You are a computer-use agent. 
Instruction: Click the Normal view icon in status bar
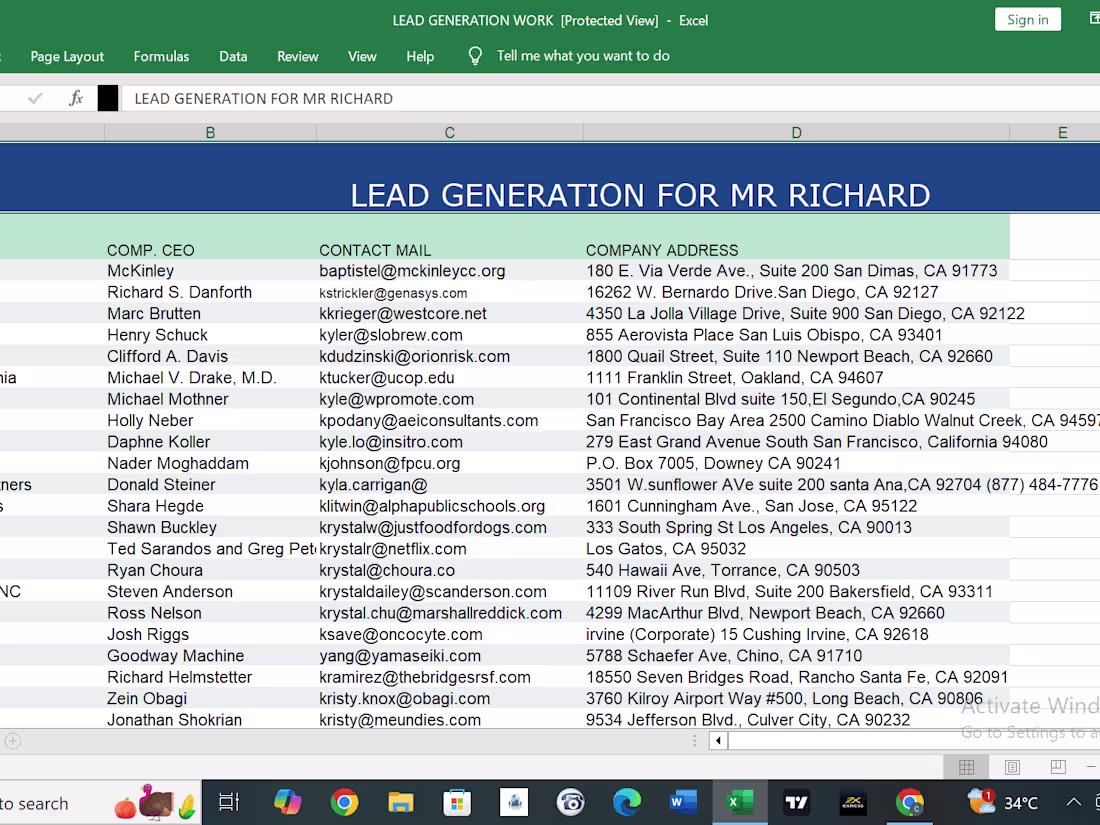(x=966, y=766)
